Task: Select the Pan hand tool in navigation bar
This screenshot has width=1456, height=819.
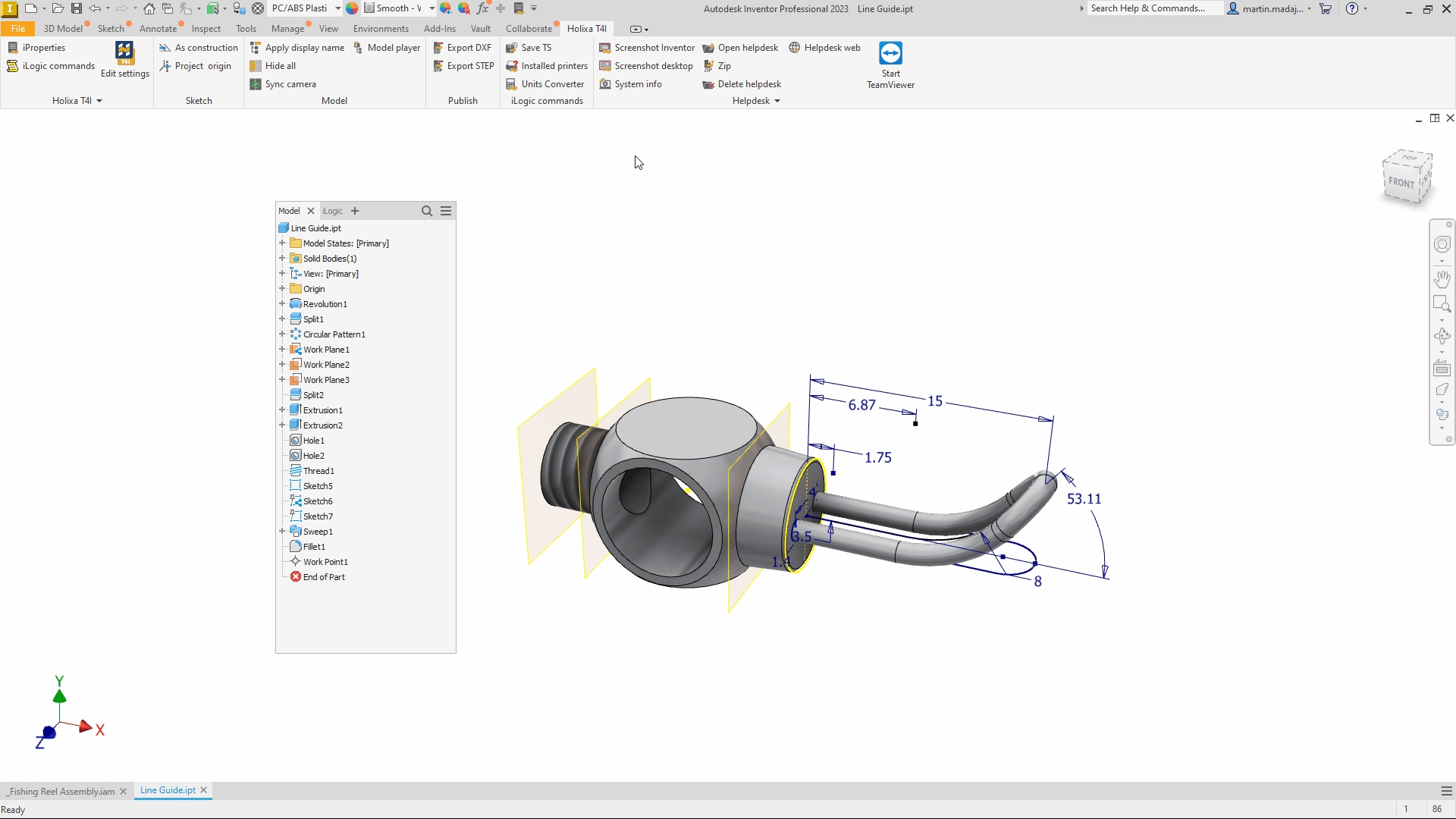Action: tap(1442, 279)
